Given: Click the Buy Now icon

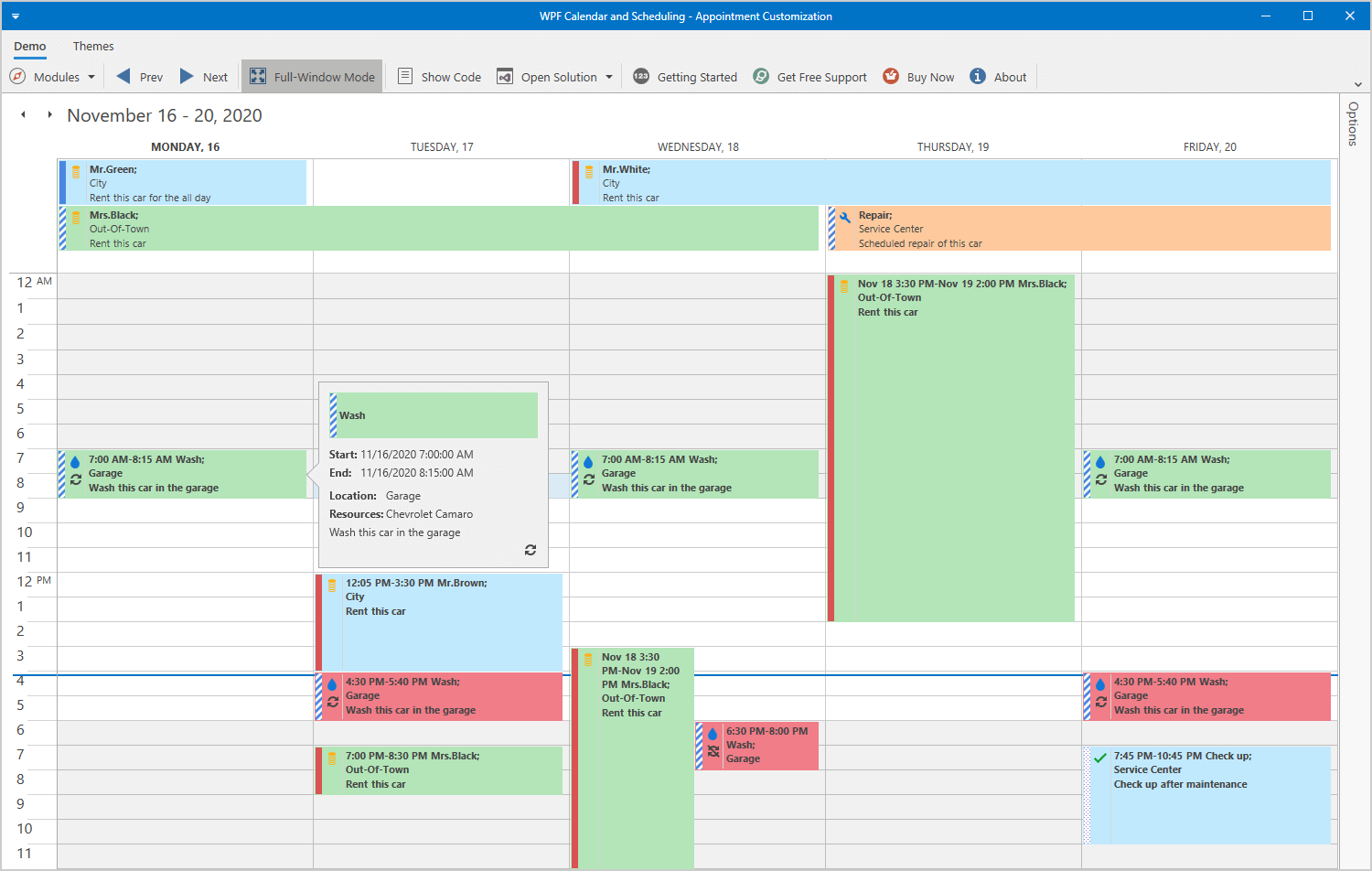Looking at the screenshot, I should pos(891,77).
